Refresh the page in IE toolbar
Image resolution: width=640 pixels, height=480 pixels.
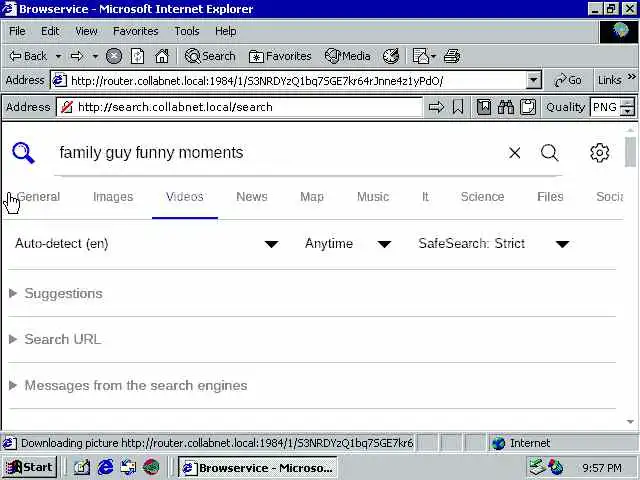(x=138, y=56)
